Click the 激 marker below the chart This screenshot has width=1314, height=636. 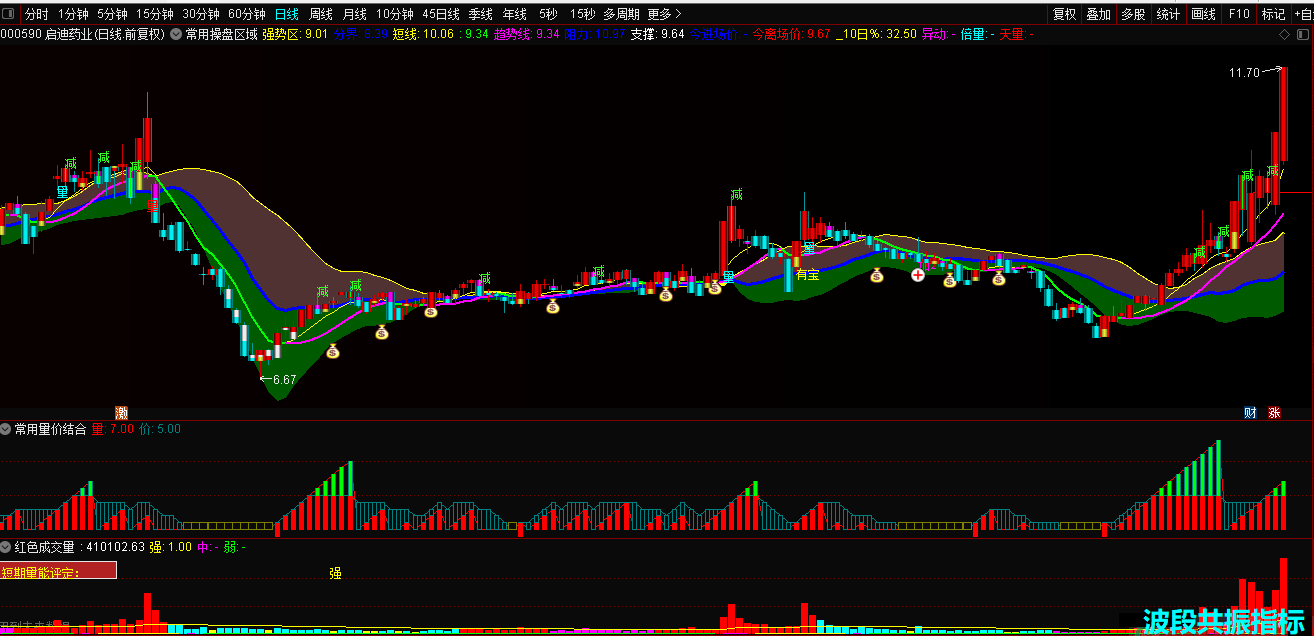point(122,413)
